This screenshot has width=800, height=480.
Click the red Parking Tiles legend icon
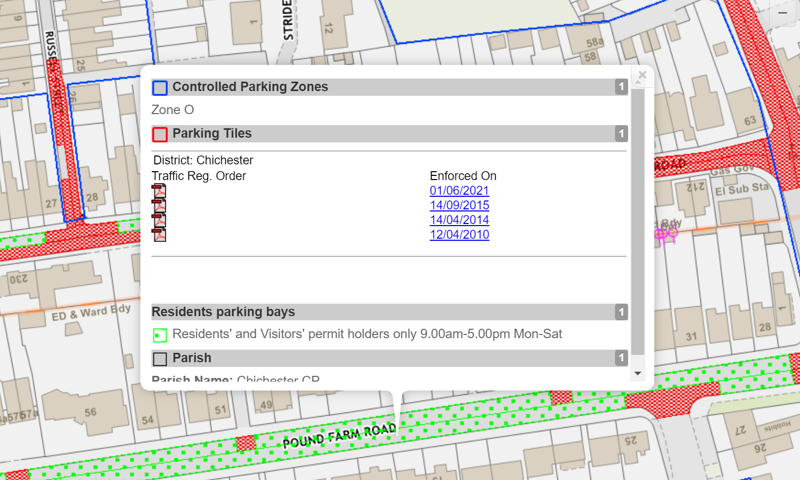click(160, 134)
